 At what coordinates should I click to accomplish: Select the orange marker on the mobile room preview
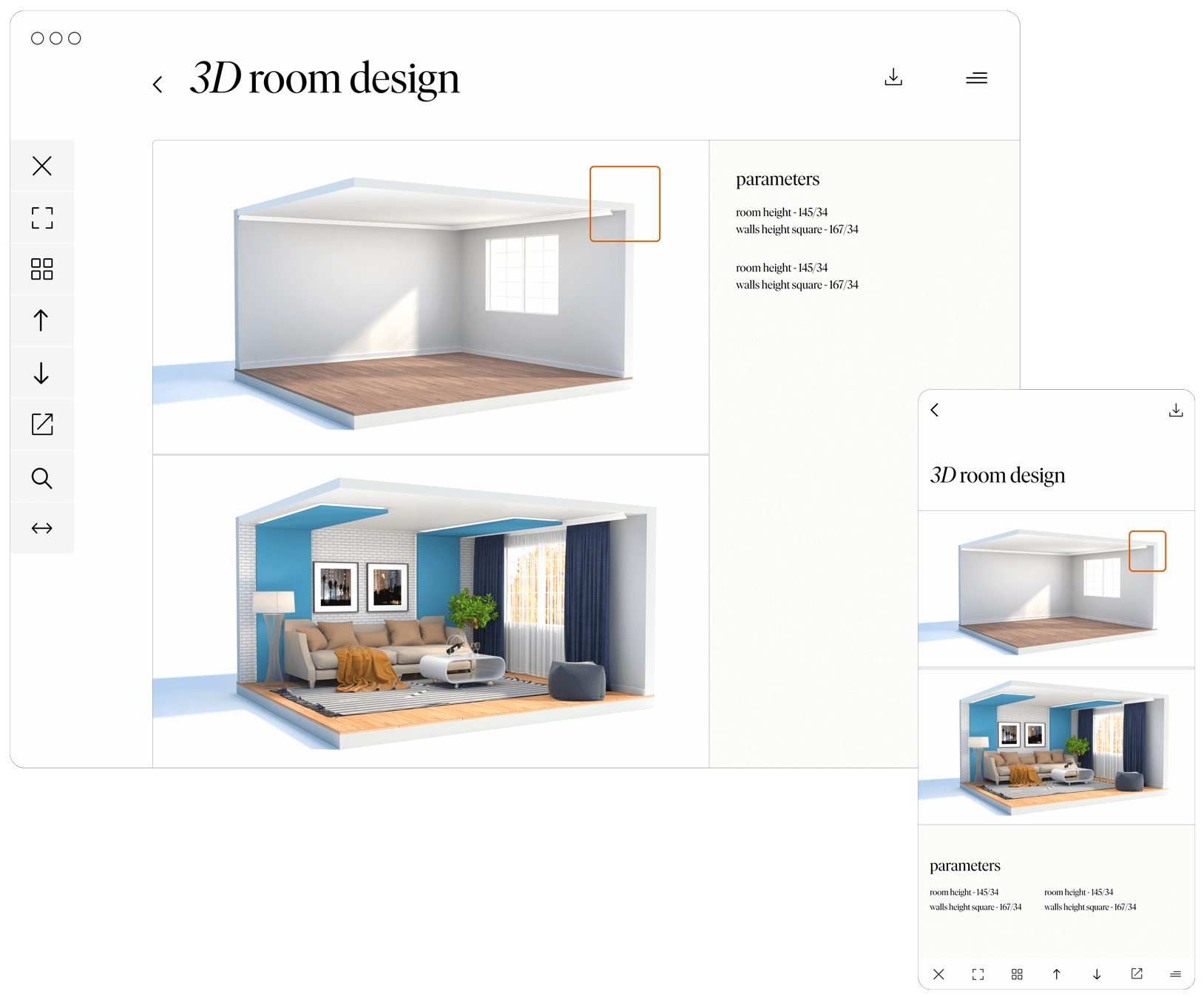click(1147, 550)
